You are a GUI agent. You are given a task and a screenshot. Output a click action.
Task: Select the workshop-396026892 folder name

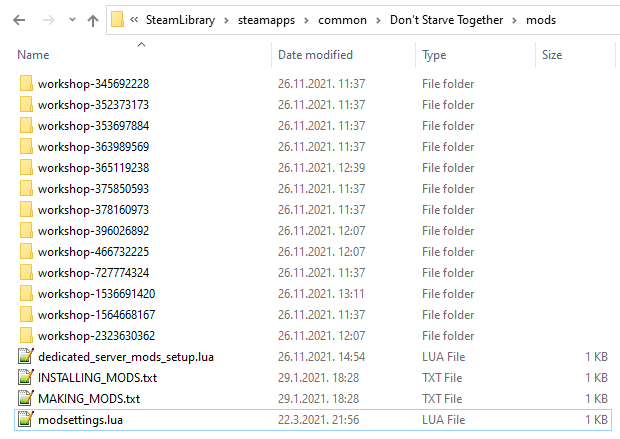[x=93, y=231]
